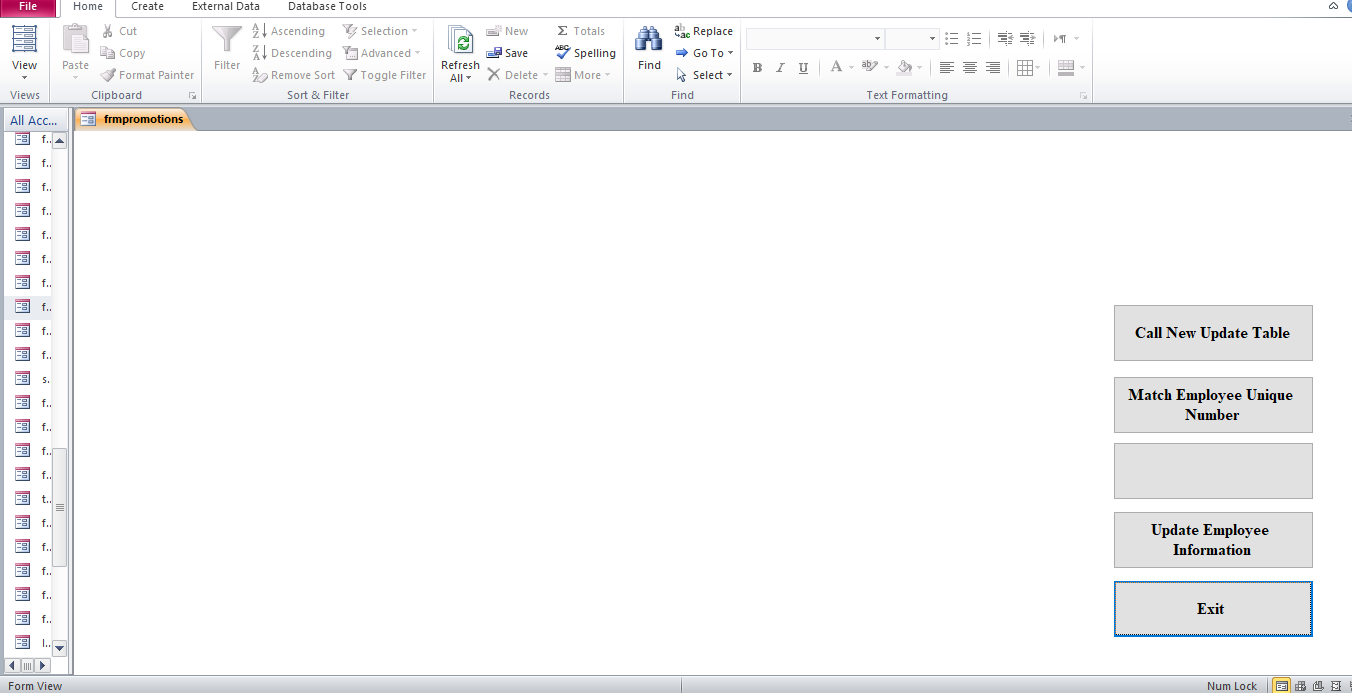Open the Text Formatting dialog launcher
This screenshot has width=1352, height=693.
[x=1083, y=96]
